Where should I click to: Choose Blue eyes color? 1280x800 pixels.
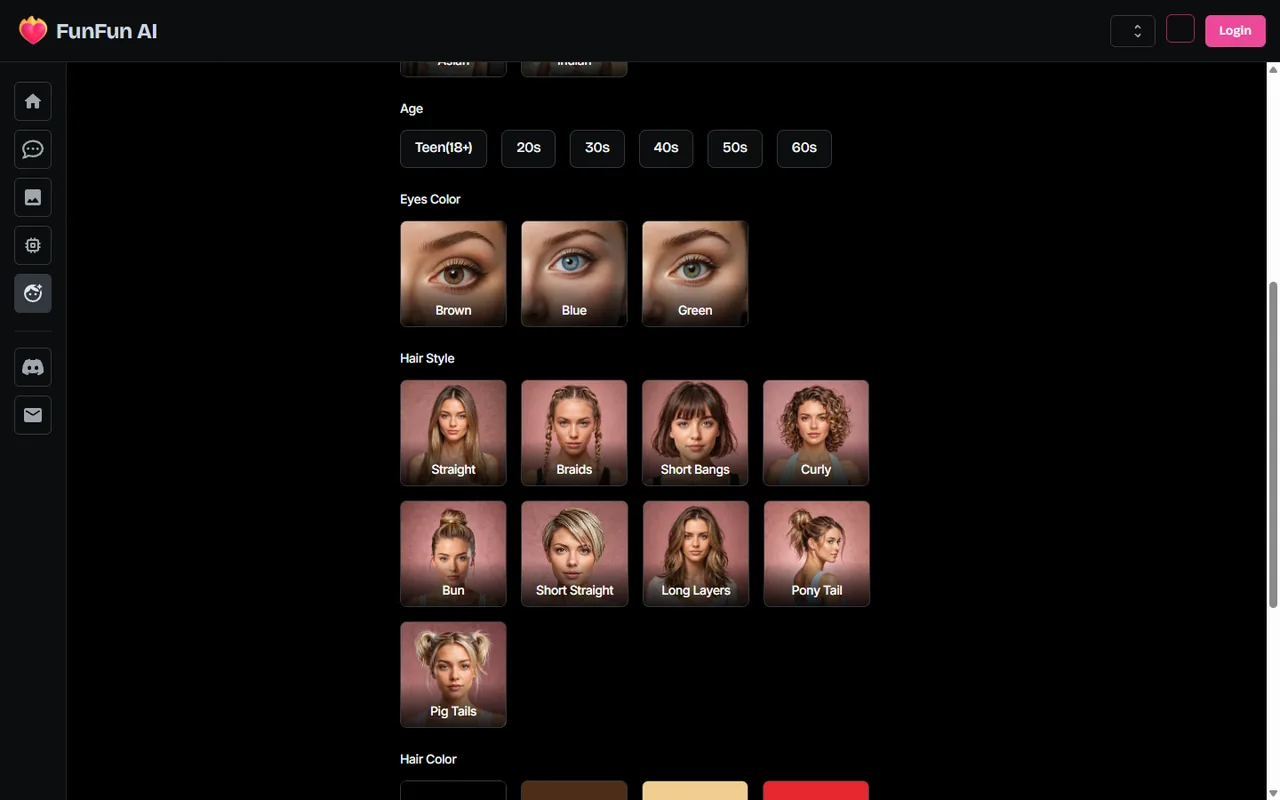(x=574, y=274)
